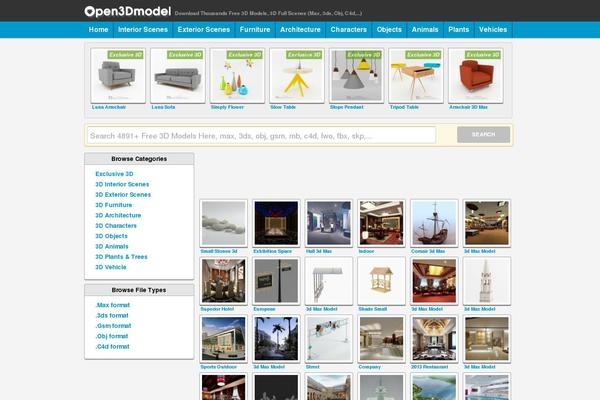Open 3D Vehicle category link
The width and height of the screenshot is (600, 400).
pyautogui.click(x=111, y=267)
